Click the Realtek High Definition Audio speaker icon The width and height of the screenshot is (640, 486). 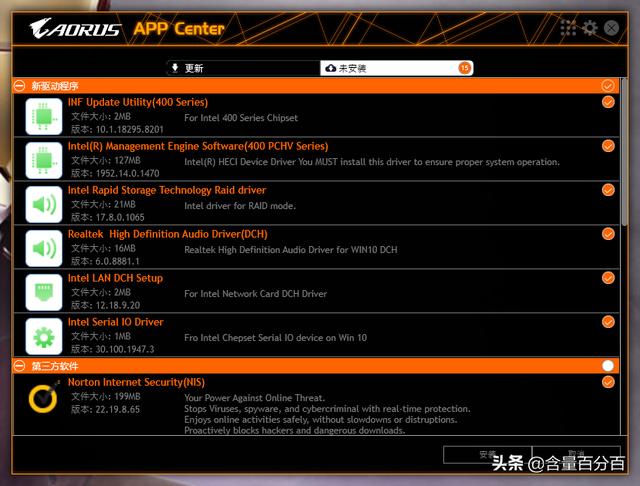pyautogui.click(x=44, y=248)
